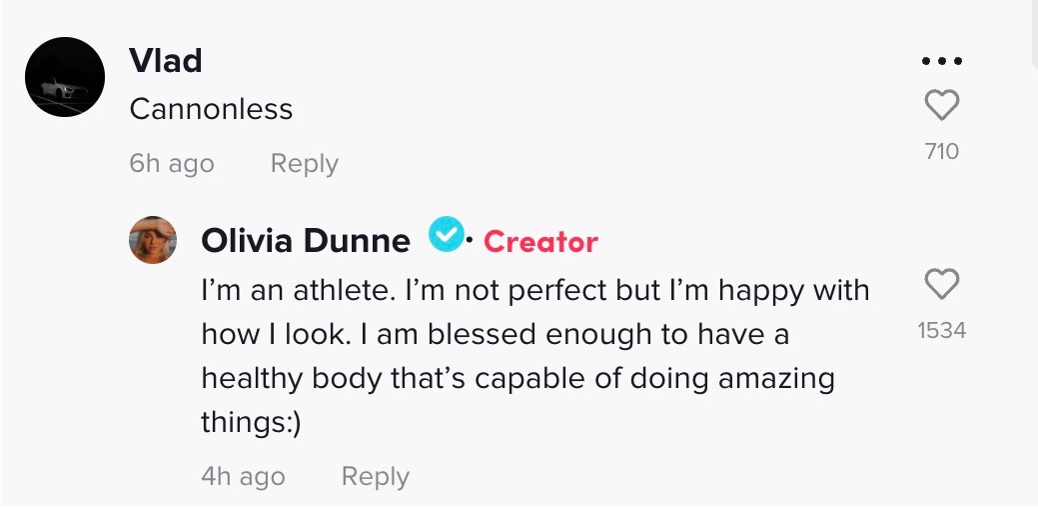
Task: Click the red Creator label
Action: point(540,242)
